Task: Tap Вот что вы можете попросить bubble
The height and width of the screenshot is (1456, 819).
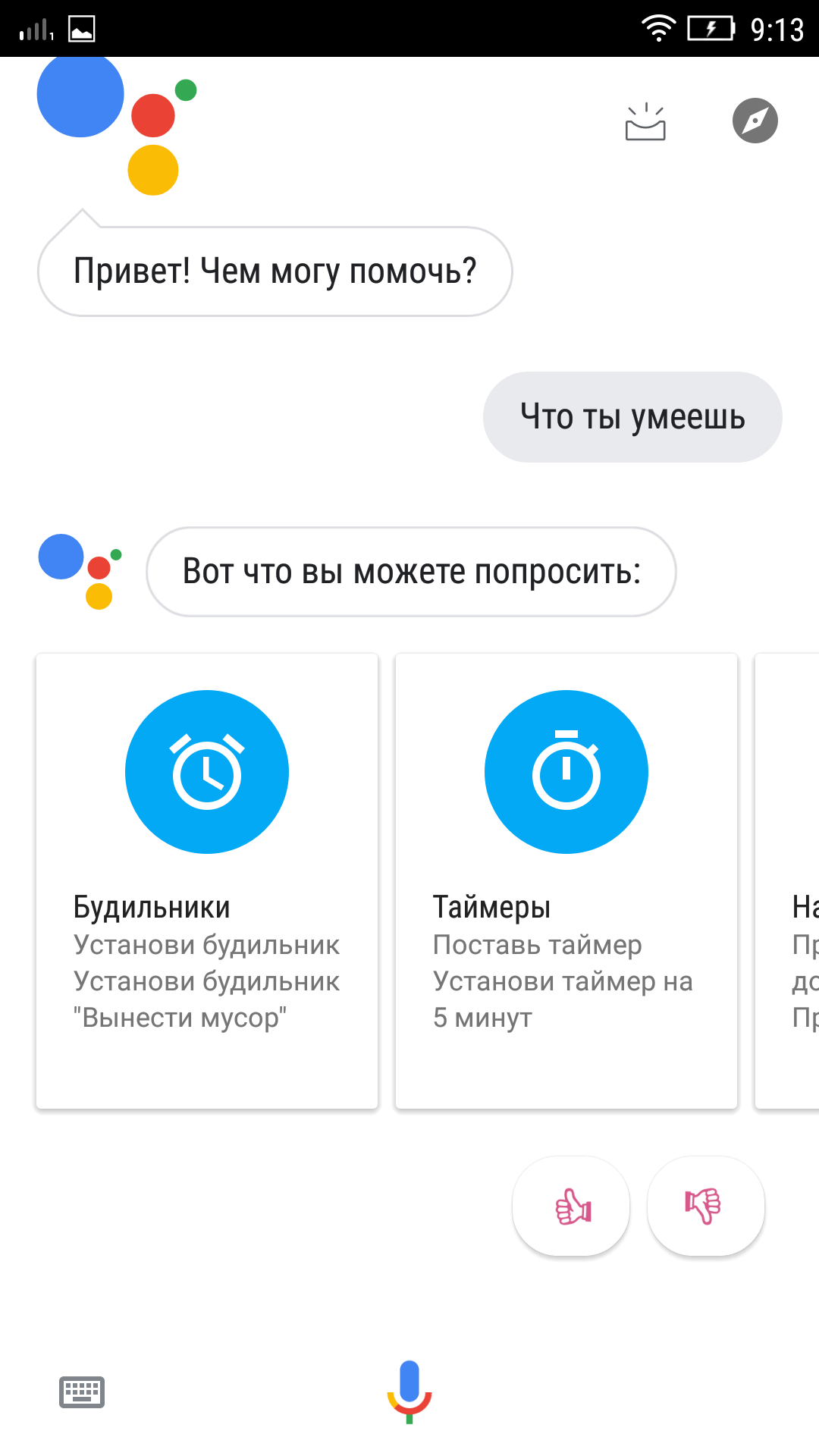Action: 411,572
